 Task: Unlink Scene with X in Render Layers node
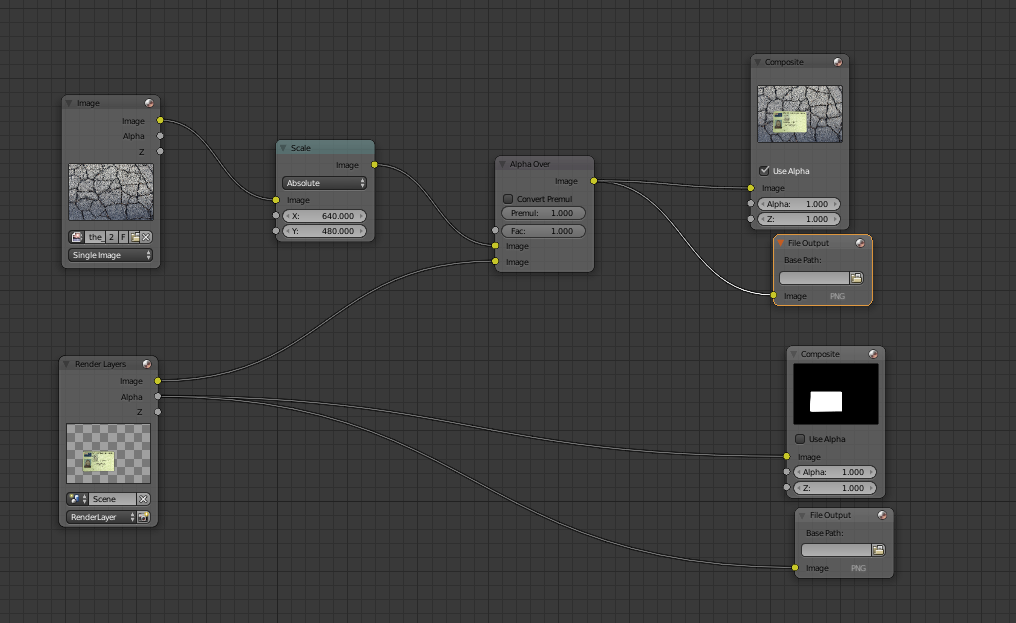143,499
